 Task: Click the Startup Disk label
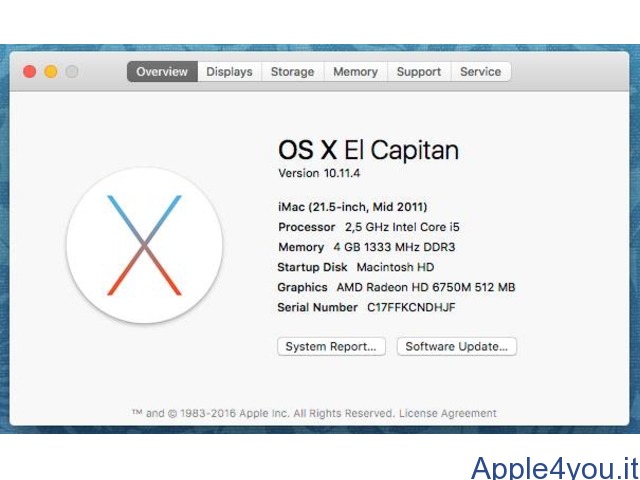point(312,267)
